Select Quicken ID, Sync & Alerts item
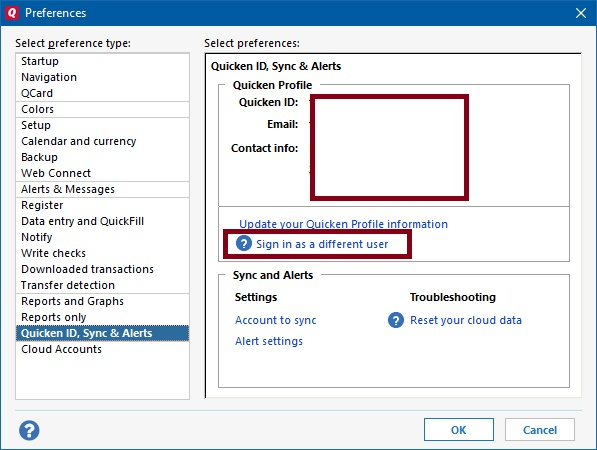 pyautogui.click(x=102, y=333)
